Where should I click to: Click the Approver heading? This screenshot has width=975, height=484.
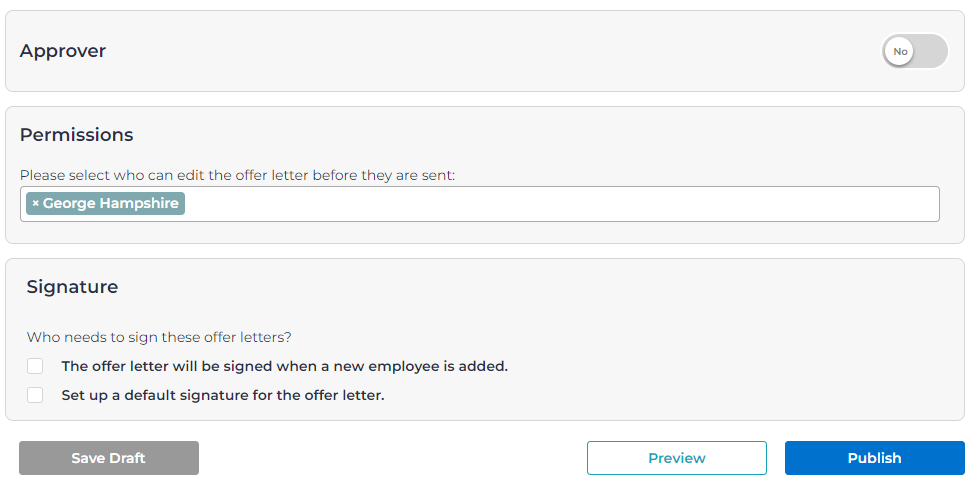[63, 51]
